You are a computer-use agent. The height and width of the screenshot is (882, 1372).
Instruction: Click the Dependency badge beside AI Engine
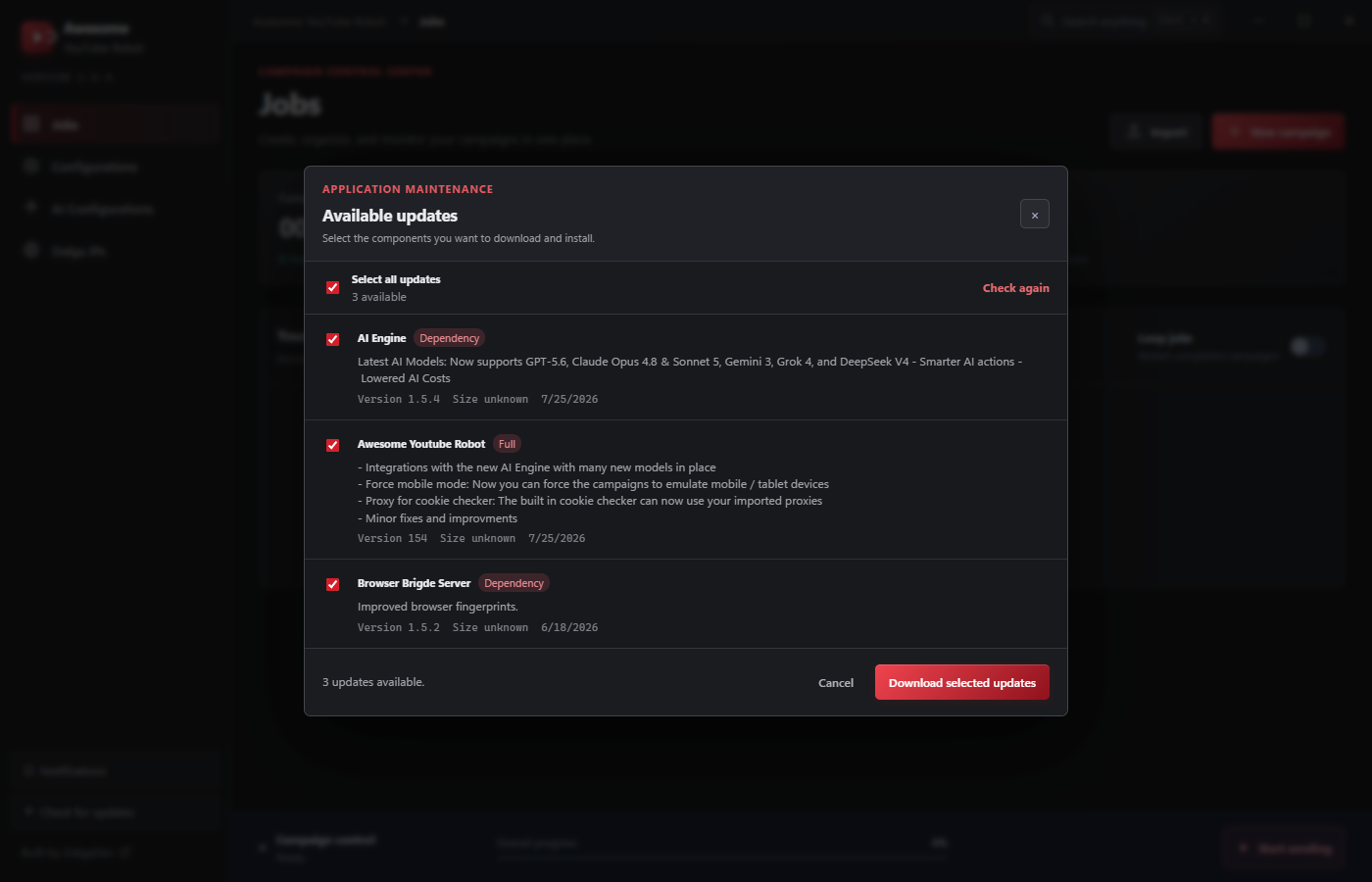tap(449, 338)
